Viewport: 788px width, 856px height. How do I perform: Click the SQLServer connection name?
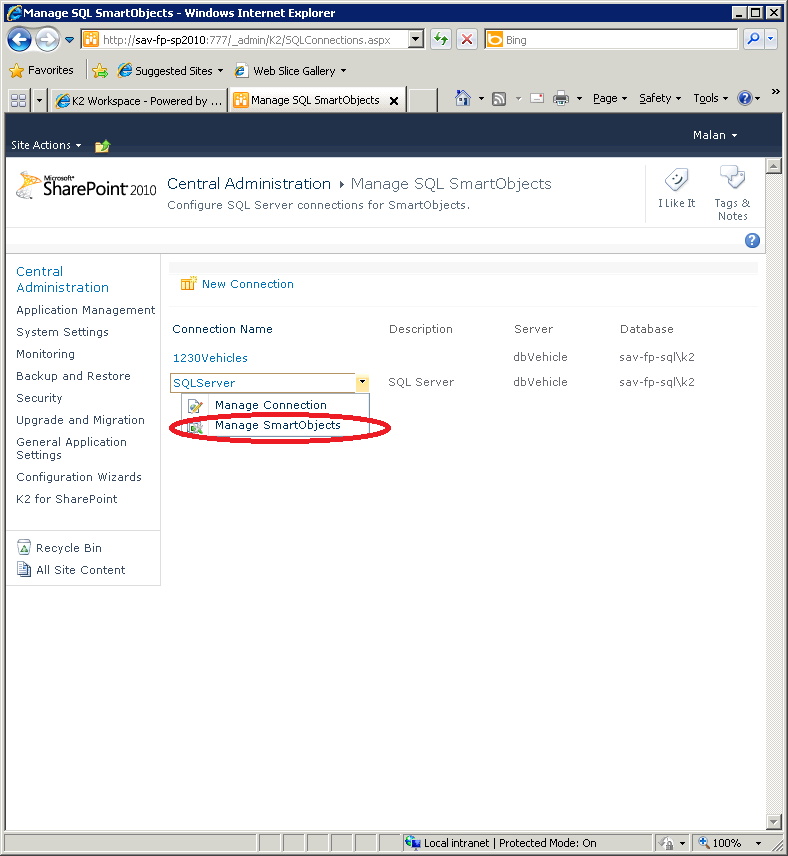204,383
